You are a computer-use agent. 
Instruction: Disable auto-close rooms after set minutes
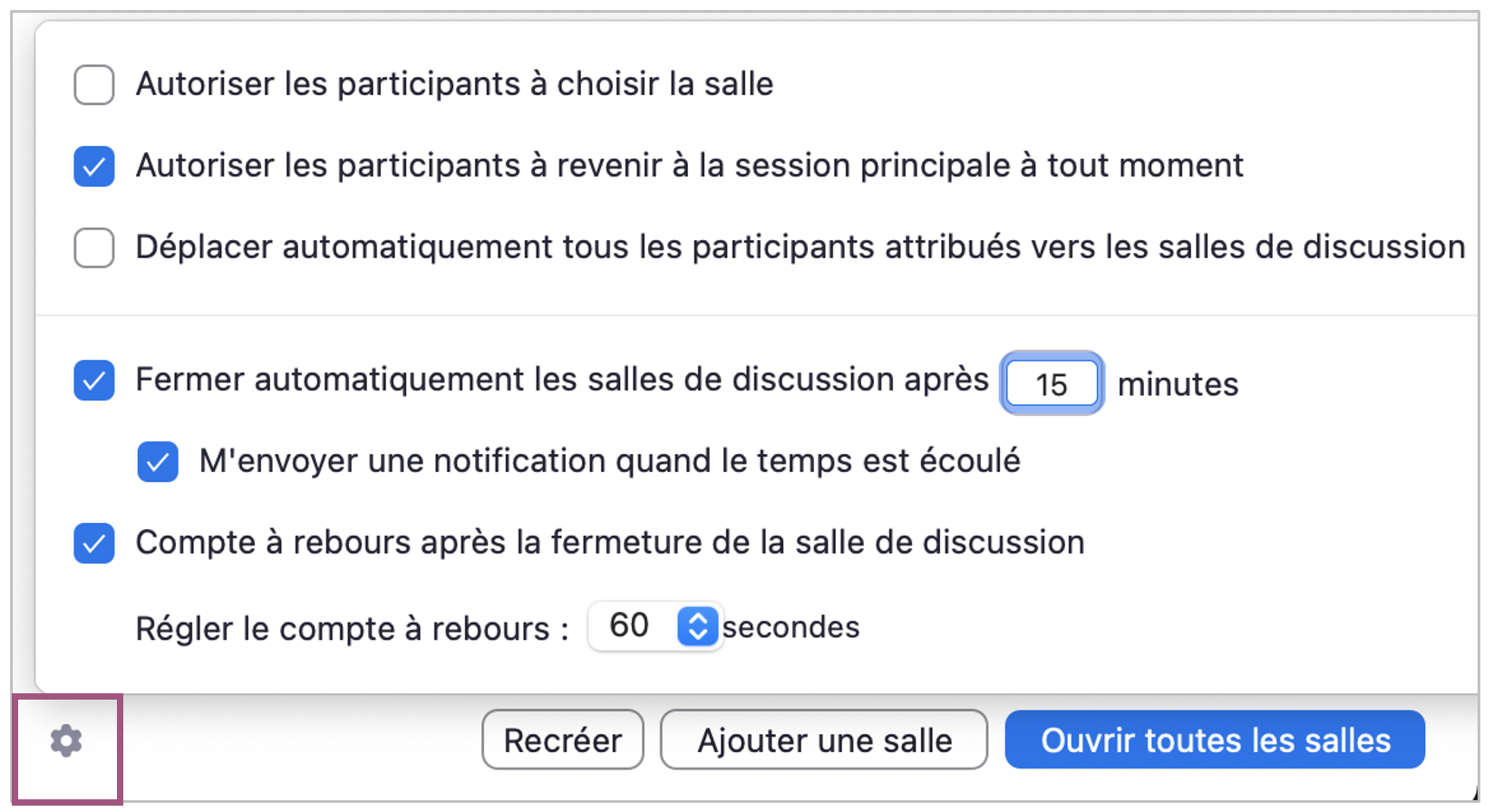pyautogui.click(x=94, y=381)
